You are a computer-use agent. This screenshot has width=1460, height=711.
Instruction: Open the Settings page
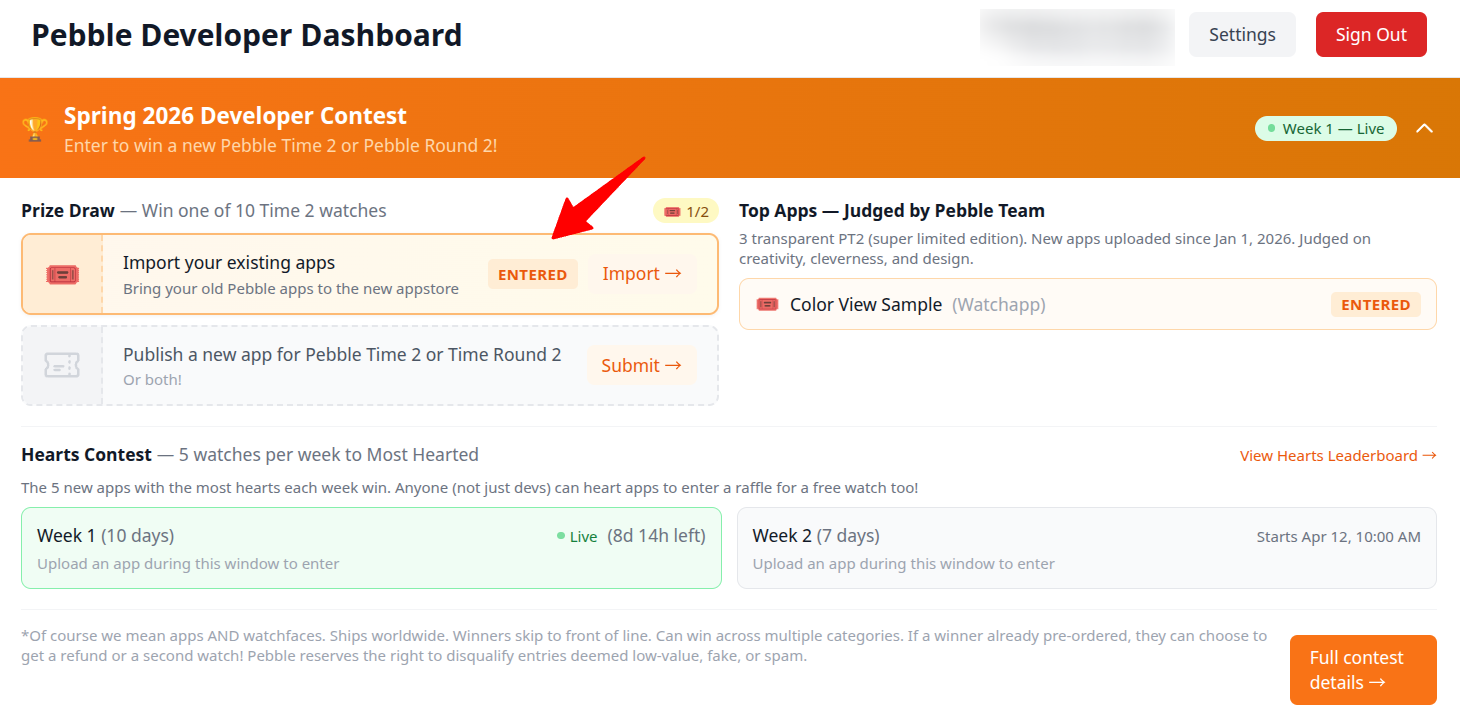[1241, 35]
